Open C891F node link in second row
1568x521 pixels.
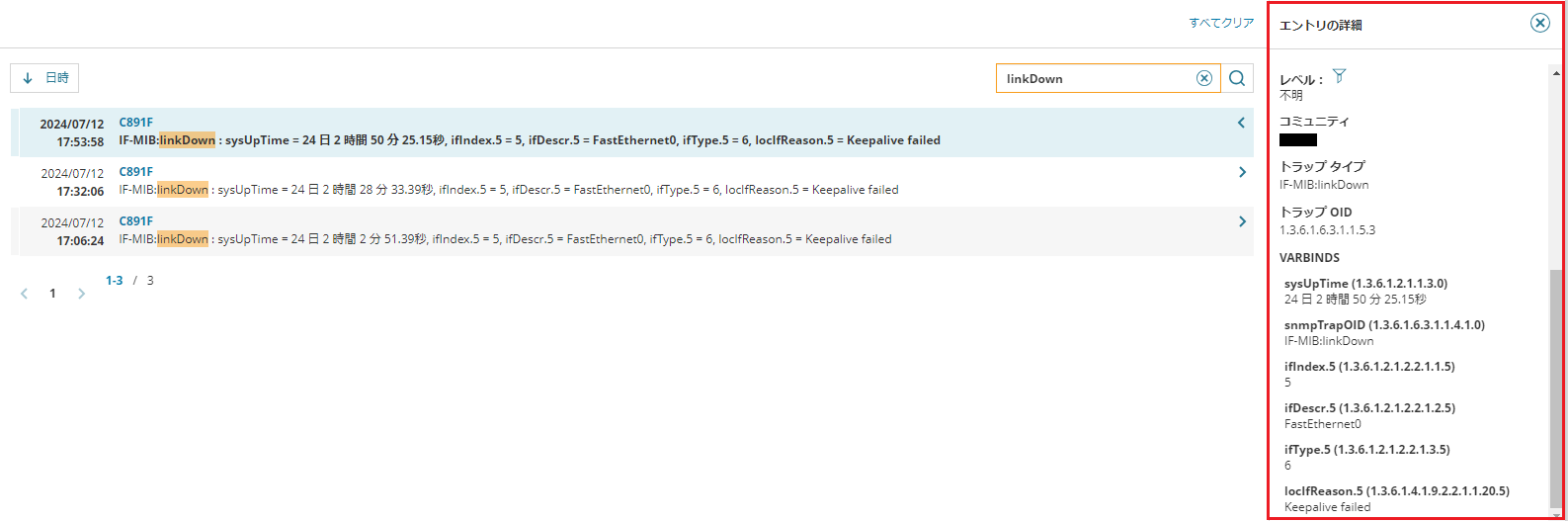(136, 172)
